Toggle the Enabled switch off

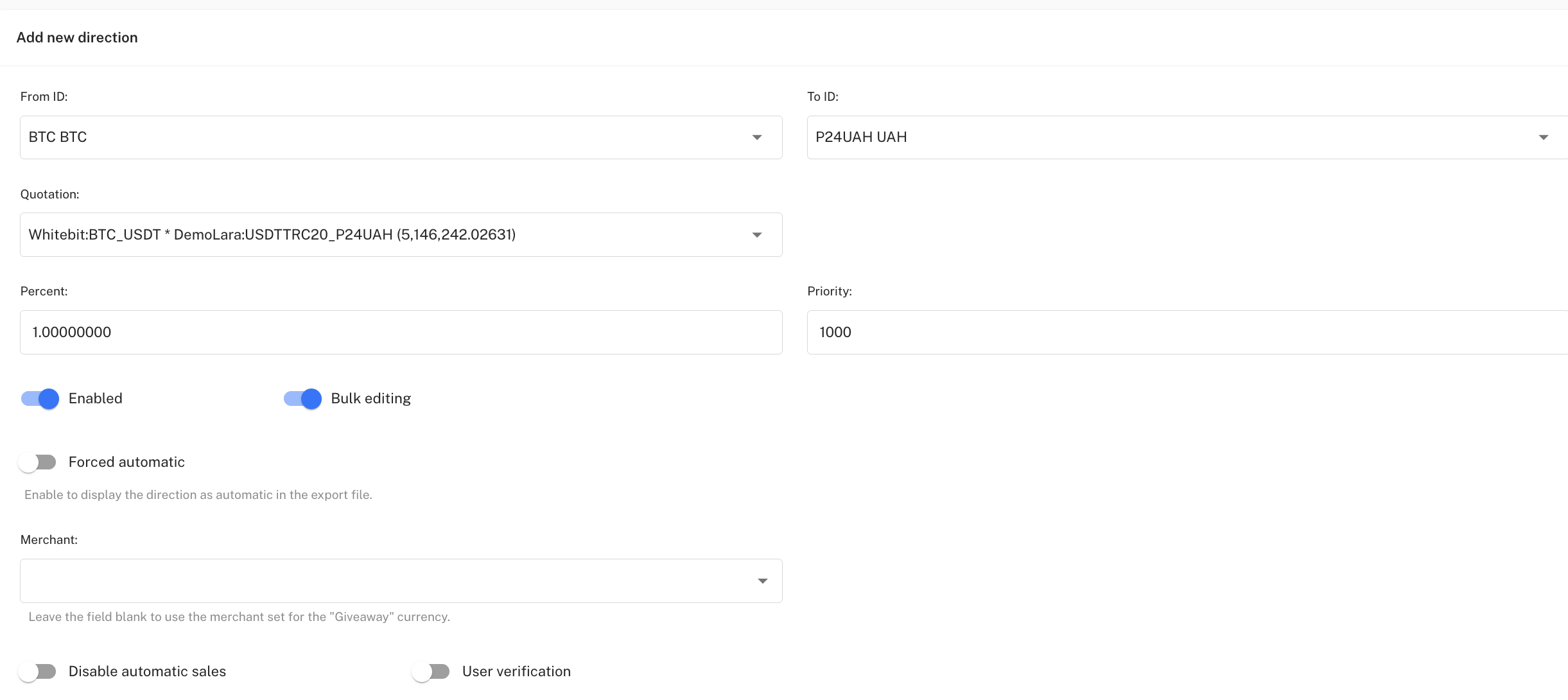[40, 399]
